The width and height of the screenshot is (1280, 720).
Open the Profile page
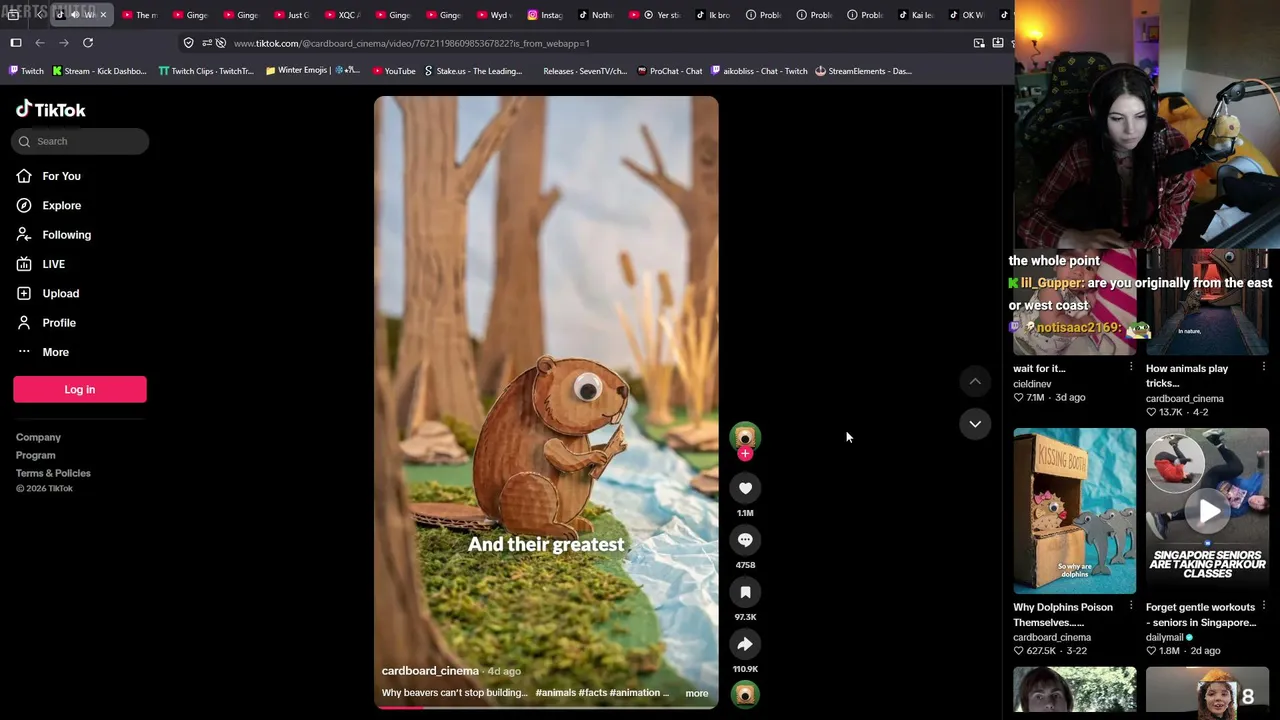pos(59,323)
